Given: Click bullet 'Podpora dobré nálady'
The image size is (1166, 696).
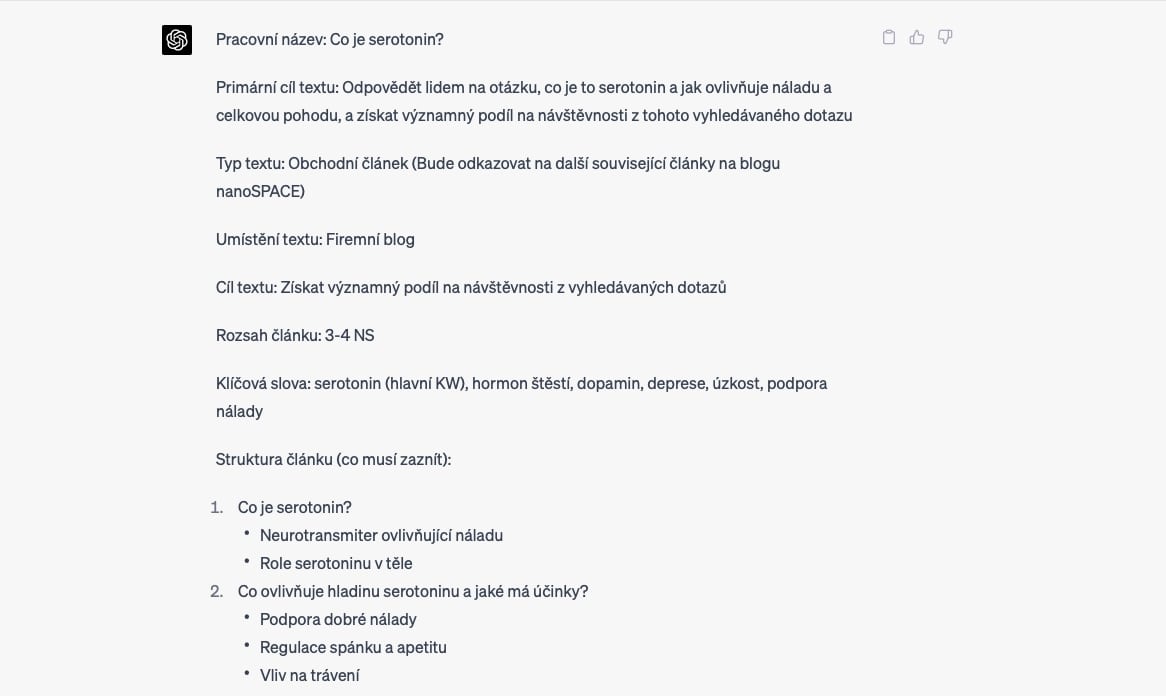Looking at the screenshot, I should point(338,620).
